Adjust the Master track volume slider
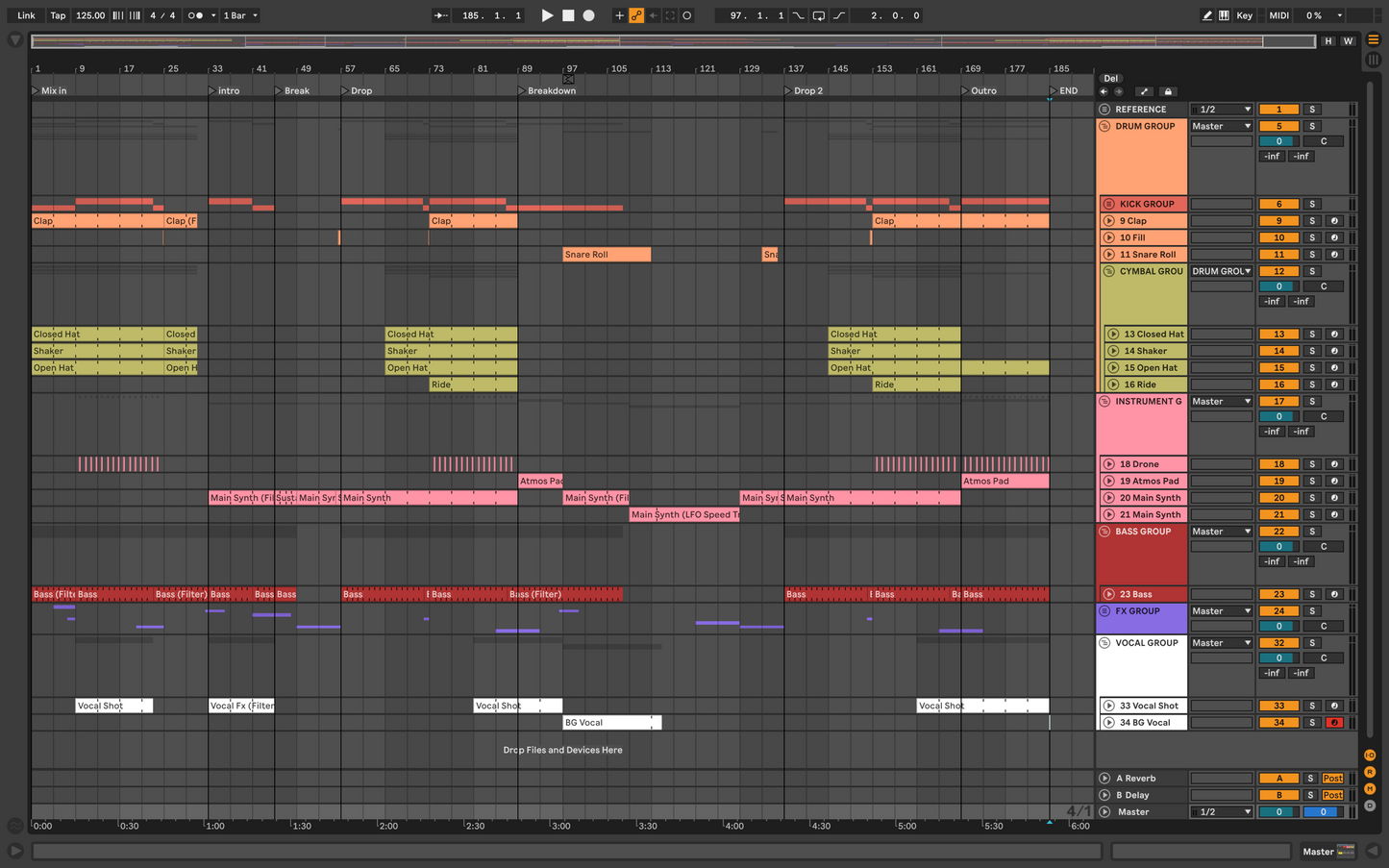 (x=1278, y=812)
